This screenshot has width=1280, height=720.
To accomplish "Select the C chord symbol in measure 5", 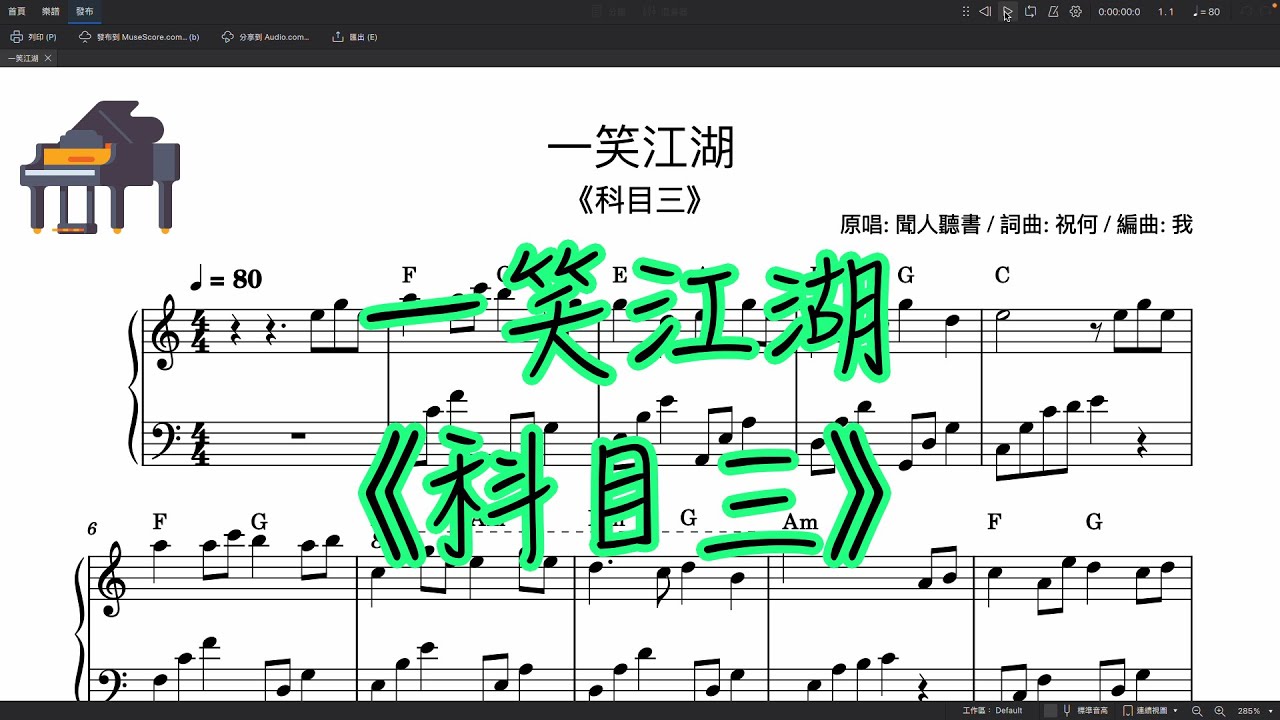I will click(x=1002, y=275).
